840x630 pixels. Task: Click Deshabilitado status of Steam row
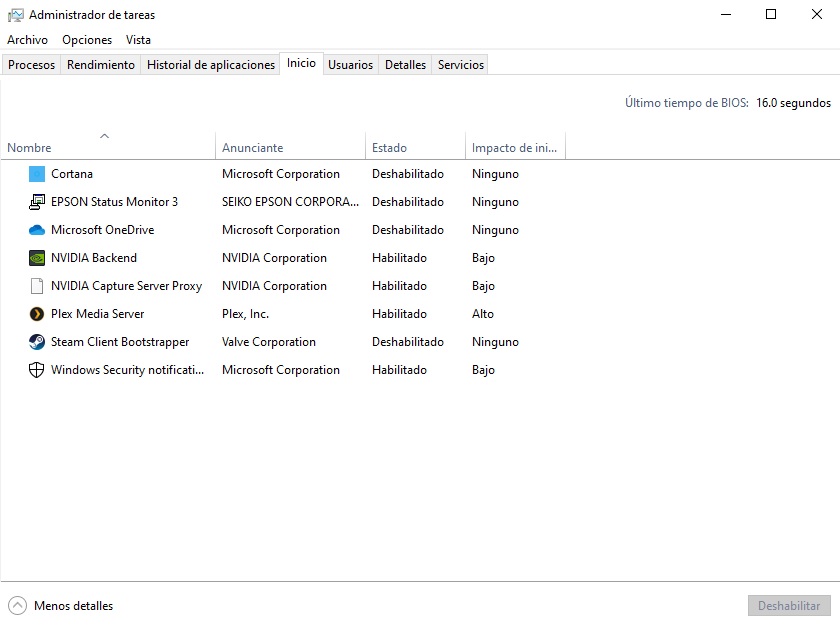point(408,342)
